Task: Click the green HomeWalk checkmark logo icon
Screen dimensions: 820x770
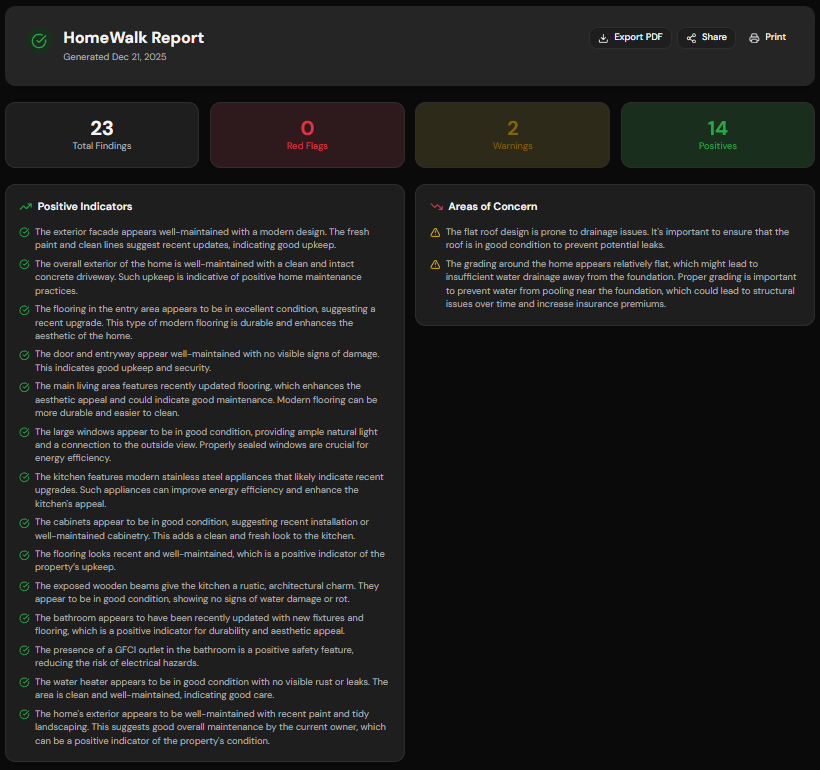Action: [x=38, y=41]
